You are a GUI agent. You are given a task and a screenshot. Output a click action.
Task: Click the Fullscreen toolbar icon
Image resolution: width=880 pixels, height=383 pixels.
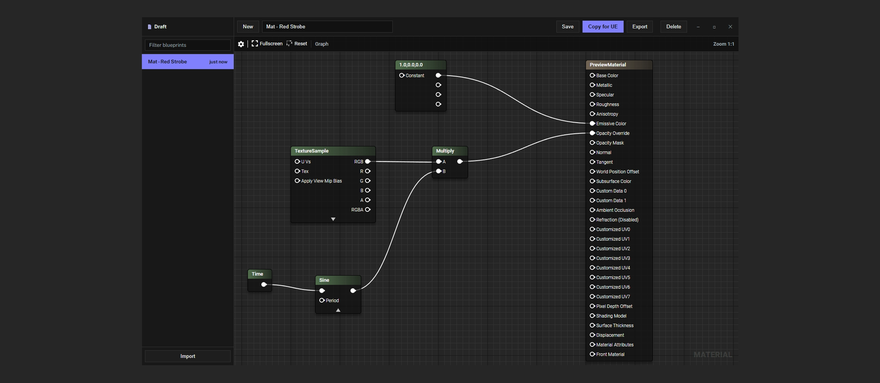coord(254,43)
